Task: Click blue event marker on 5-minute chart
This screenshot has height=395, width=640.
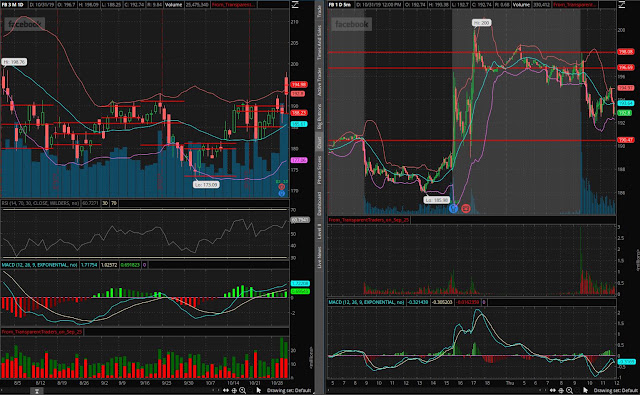Action: click(453, 209)
